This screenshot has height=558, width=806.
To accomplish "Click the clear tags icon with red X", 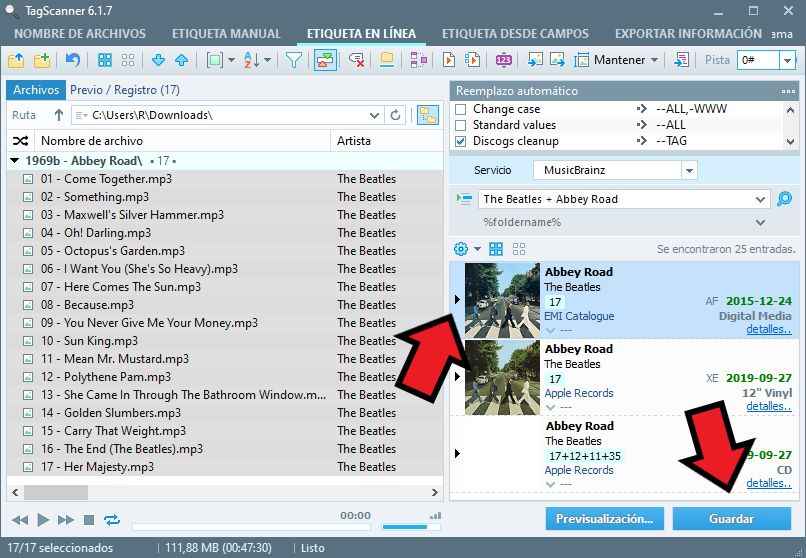I will [x=357, y=60].
